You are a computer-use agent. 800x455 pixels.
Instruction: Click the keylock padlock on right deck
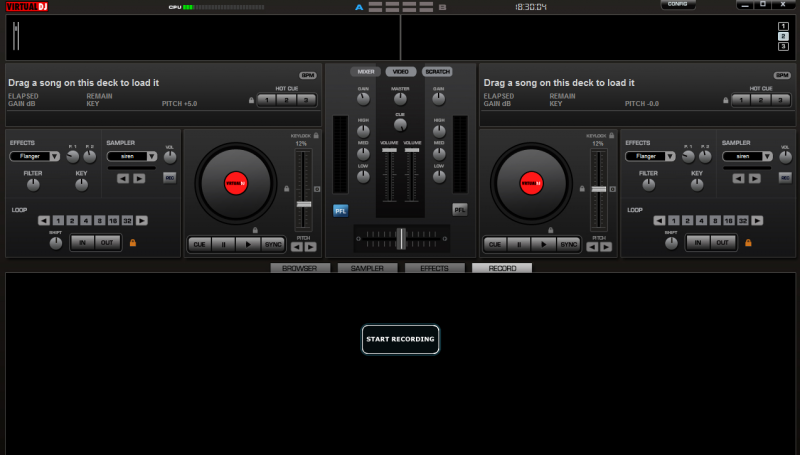click(612, 135)
